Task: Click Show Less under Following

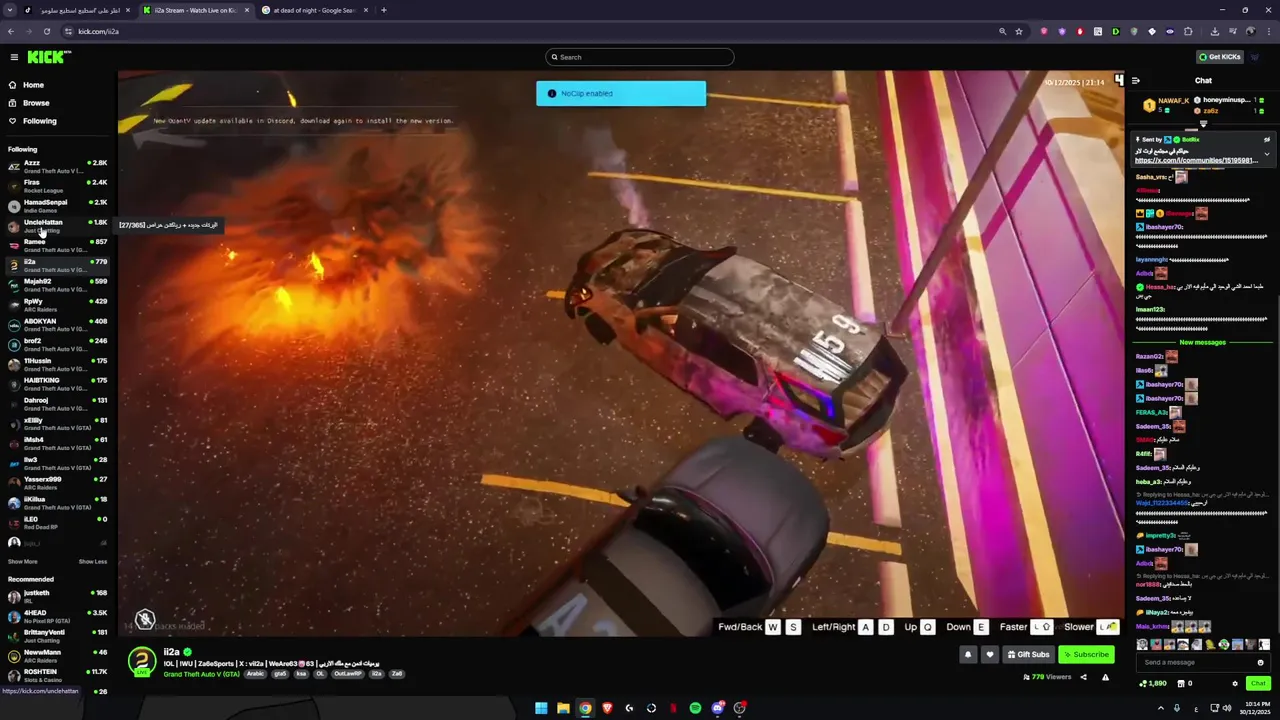Action: coord(93,562)
